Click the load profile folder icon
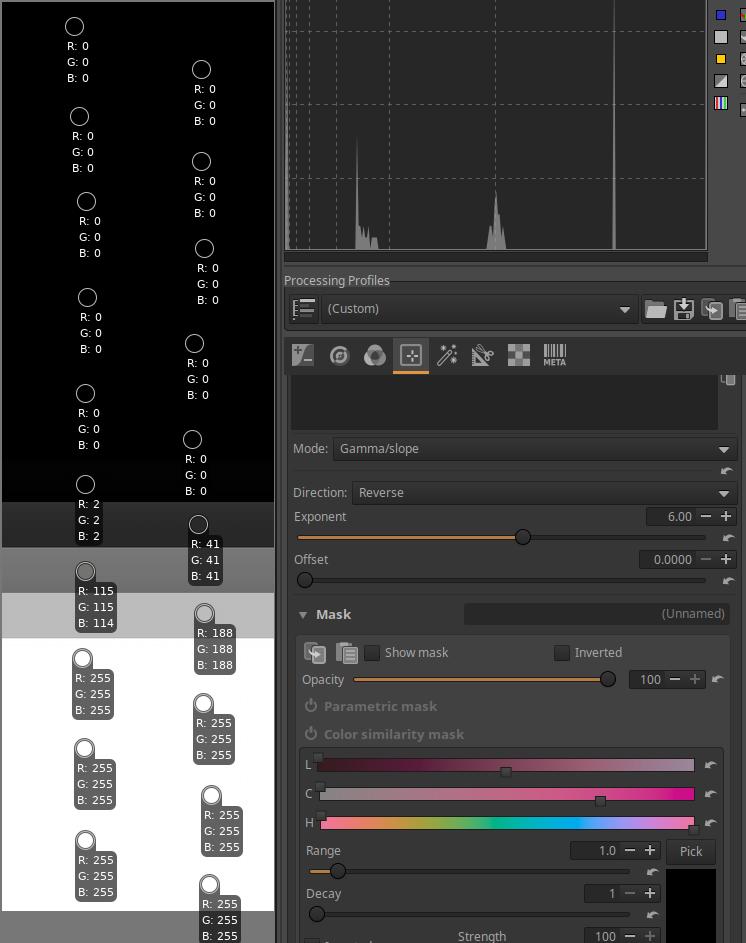The image size is (746, 943). point(655,309)
